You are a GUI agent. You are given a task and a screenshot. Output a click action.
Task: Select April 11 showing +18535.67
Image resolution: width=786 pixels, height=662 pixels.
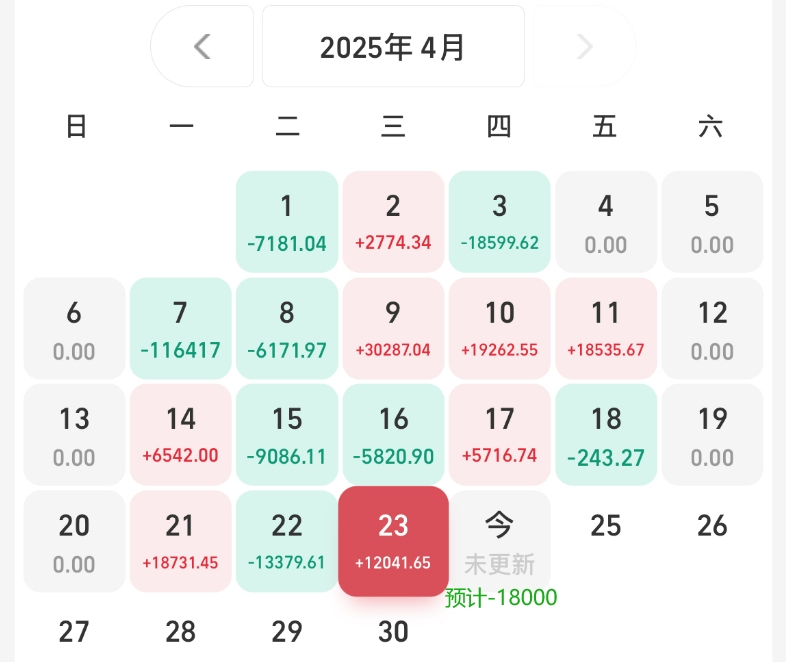pos(606,328)
